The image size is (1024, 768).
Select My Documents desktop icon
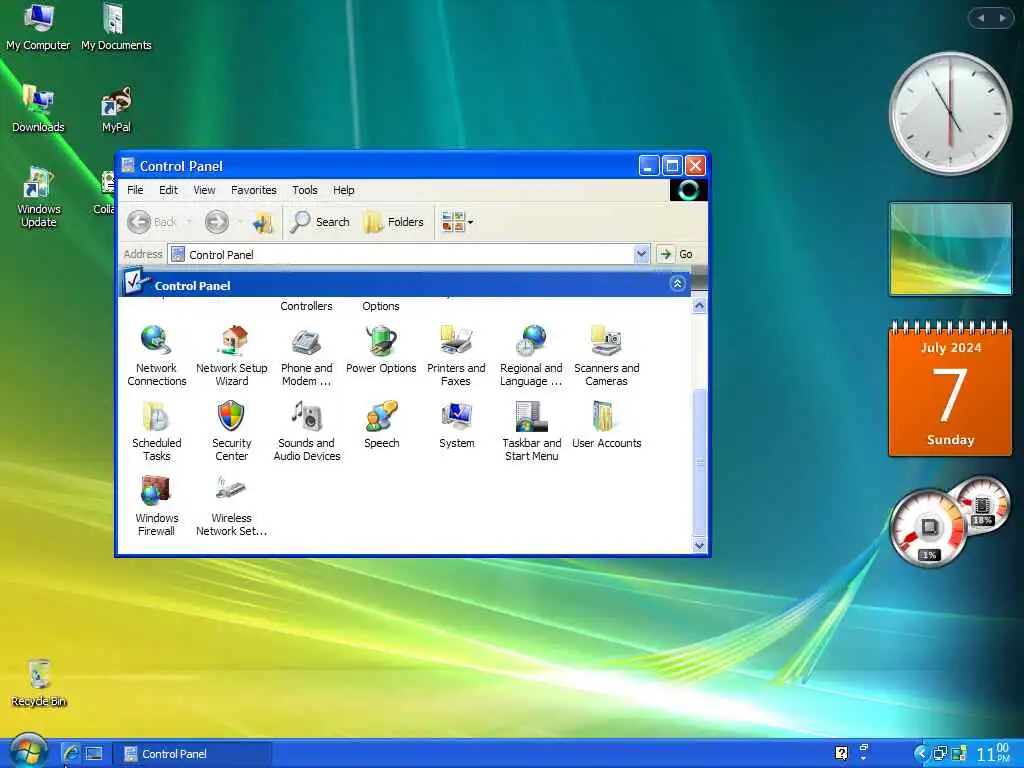coord(116,27)
